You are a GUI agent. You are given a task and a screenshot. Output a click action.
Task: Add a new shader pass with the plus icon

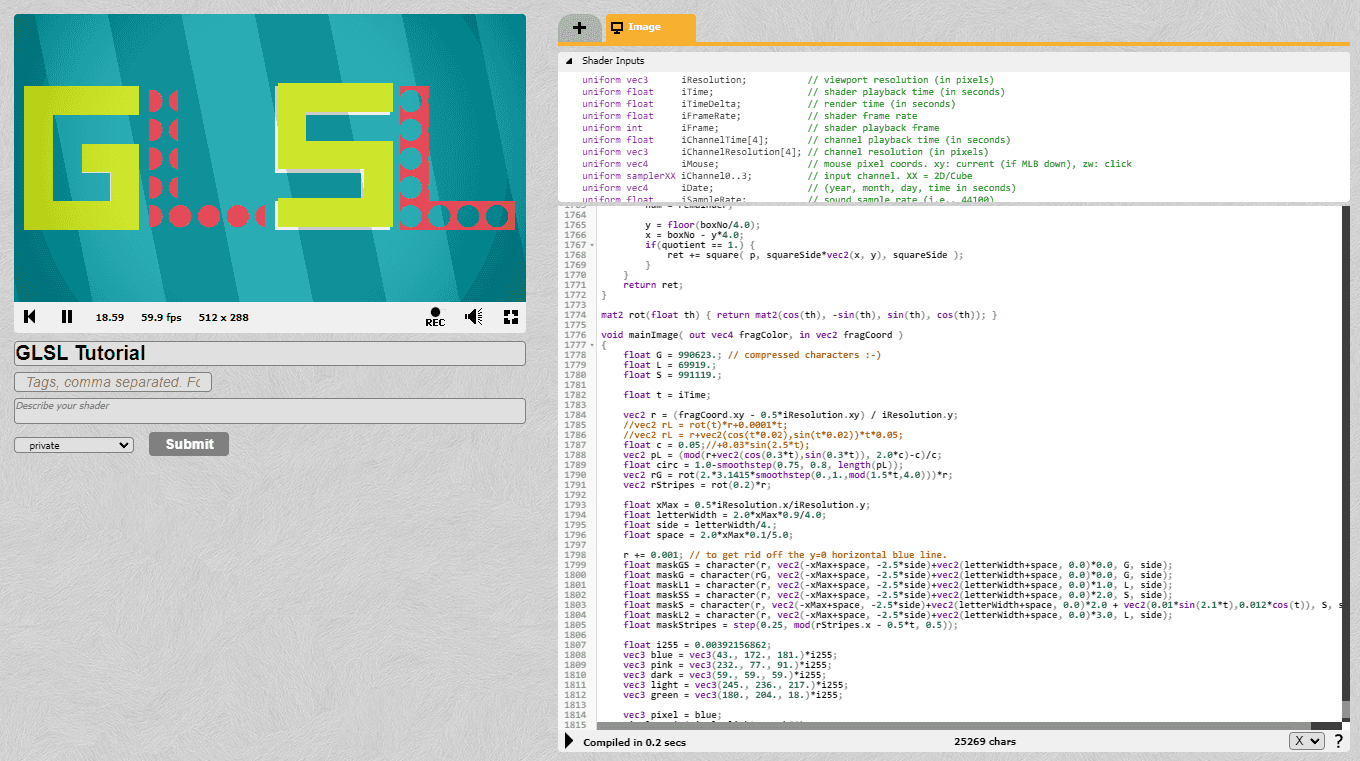pyautogui.click(x=580, y=28)
